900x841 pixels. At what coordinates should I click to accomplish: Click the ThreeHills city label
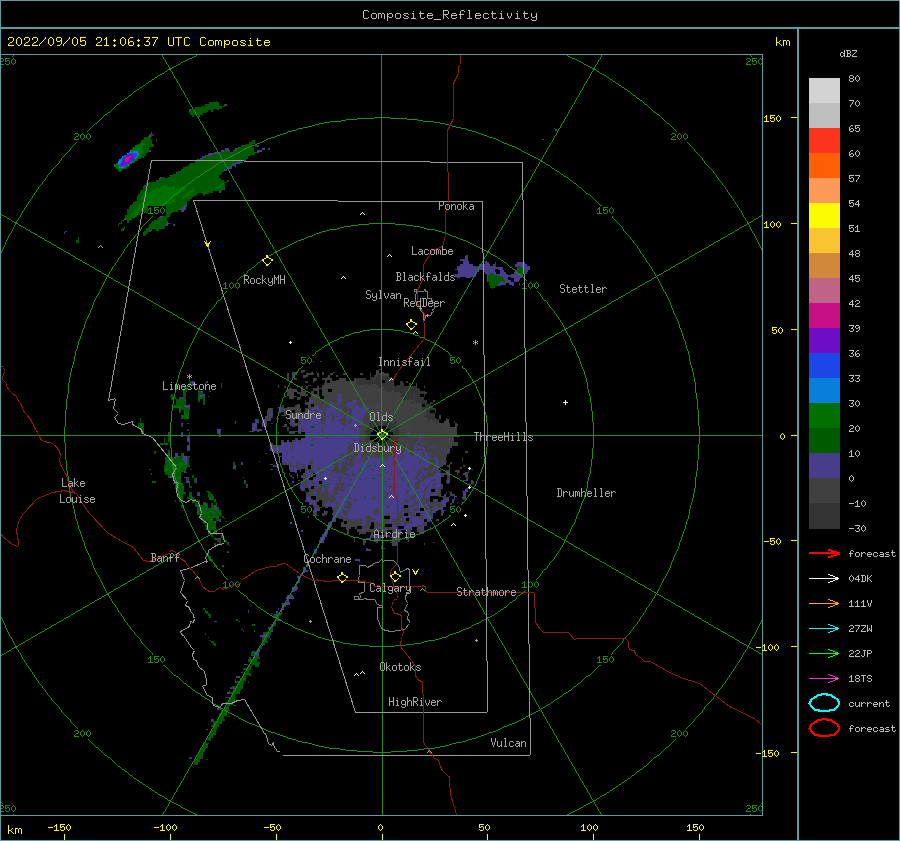coord(503,437)
